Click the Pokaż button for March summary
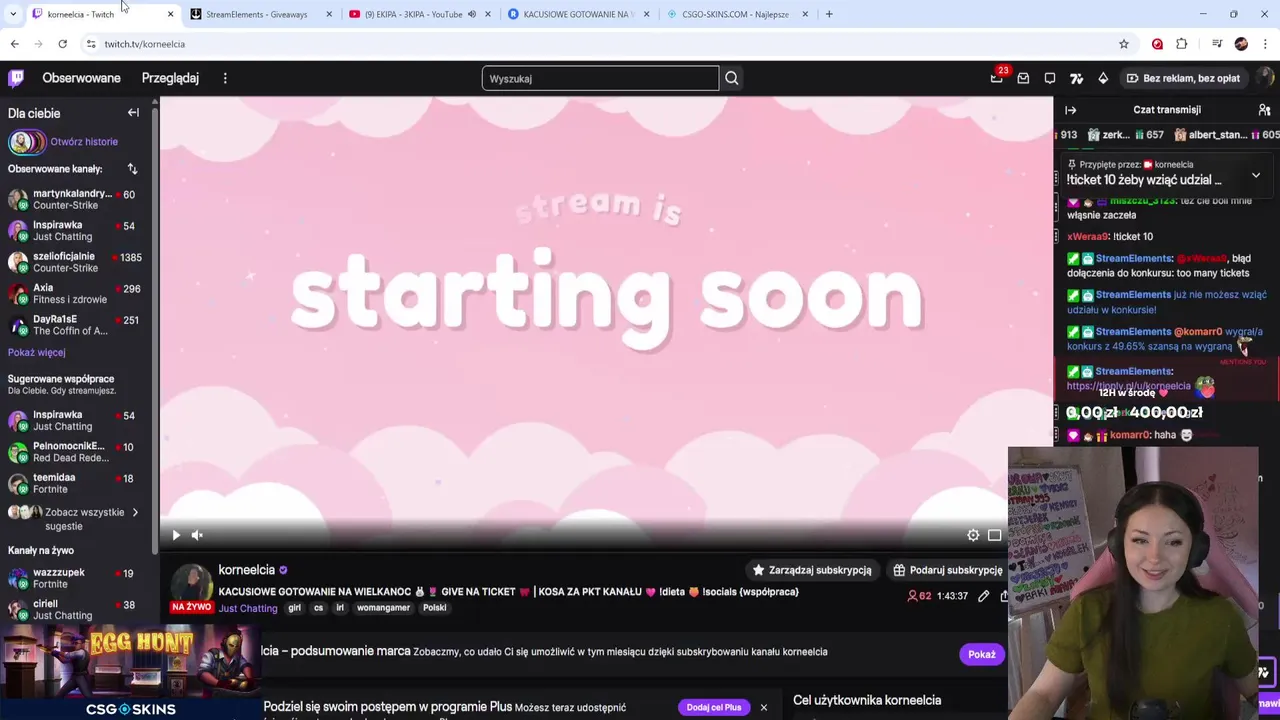 coord(981,654)
